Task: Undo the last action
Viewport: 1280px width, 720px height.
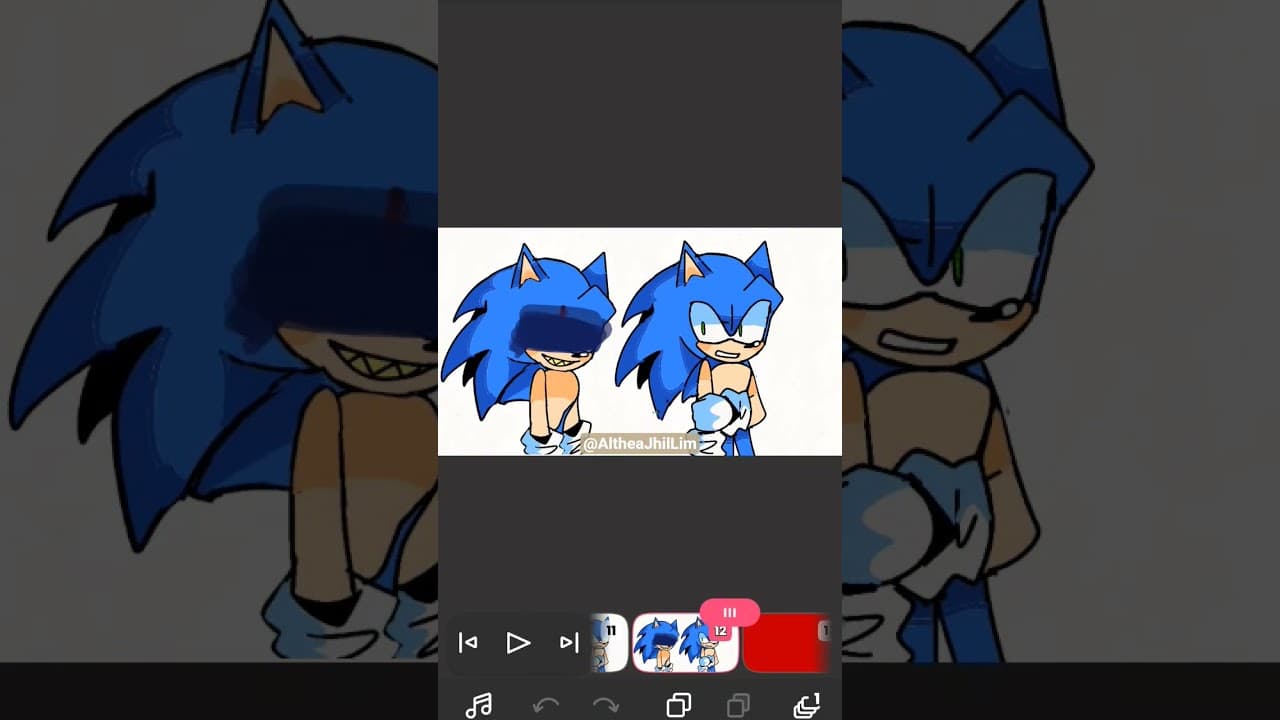Action: click(x=546, y=706)
